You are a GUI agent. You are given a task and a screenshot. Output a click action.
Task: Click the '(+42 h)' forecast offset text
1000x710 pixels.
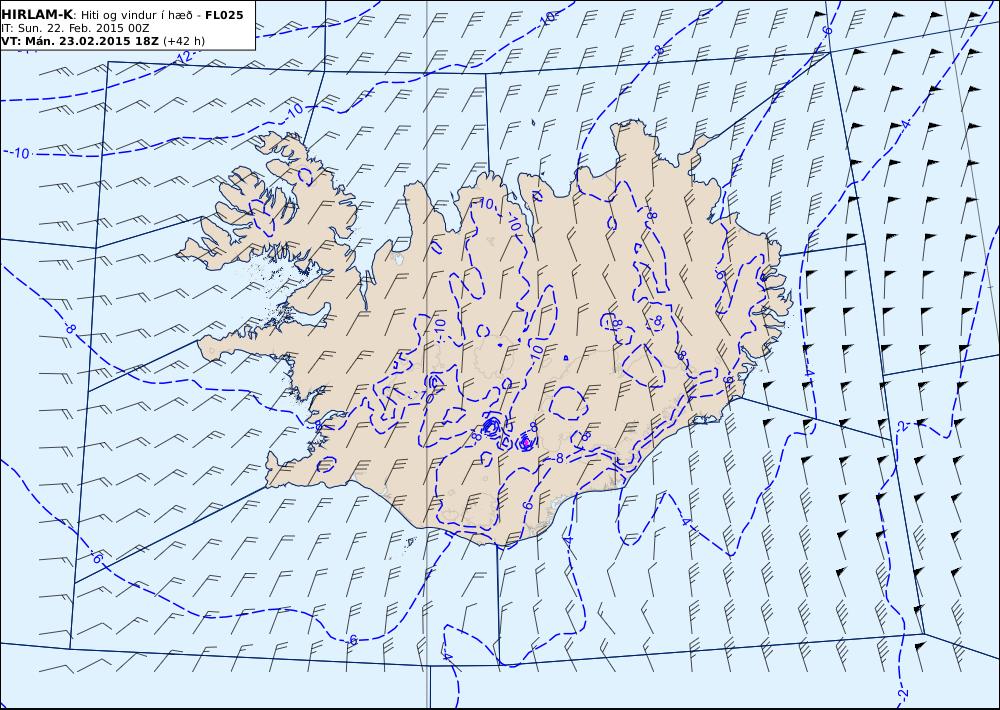click(184, 41)
